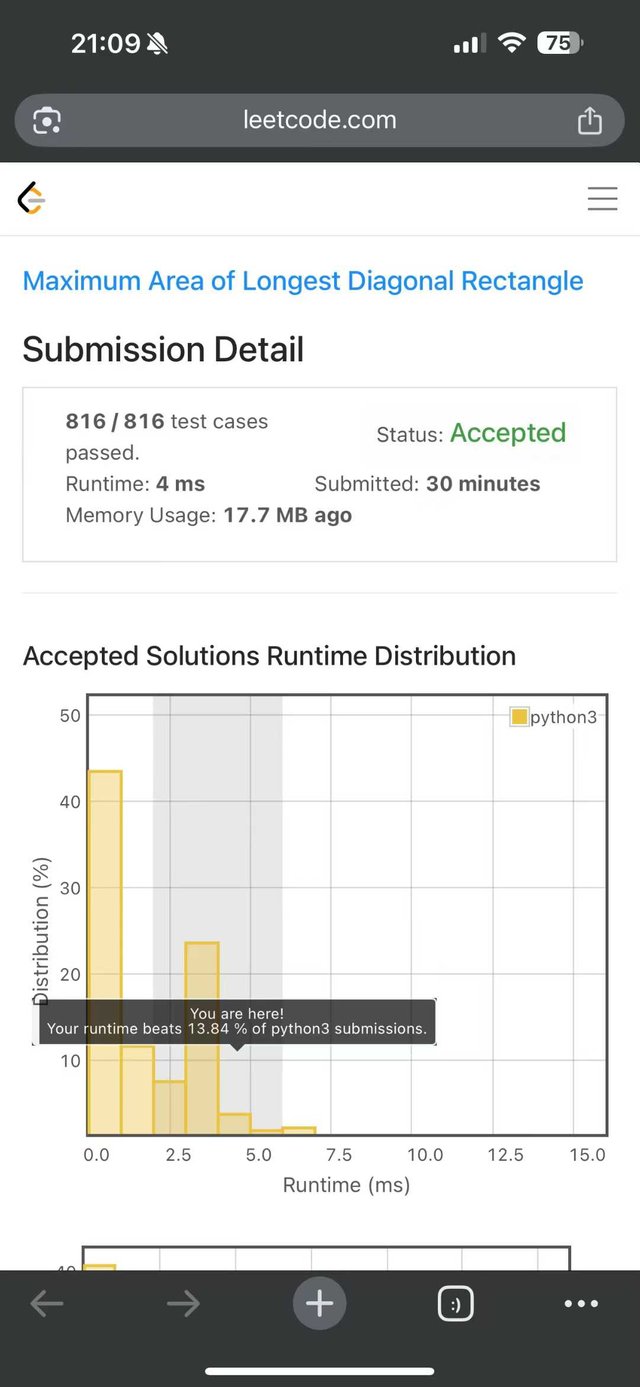The image size is (640, 1387).
Task: Tap the share icon in address bar
Action: (x=590, y=121)
